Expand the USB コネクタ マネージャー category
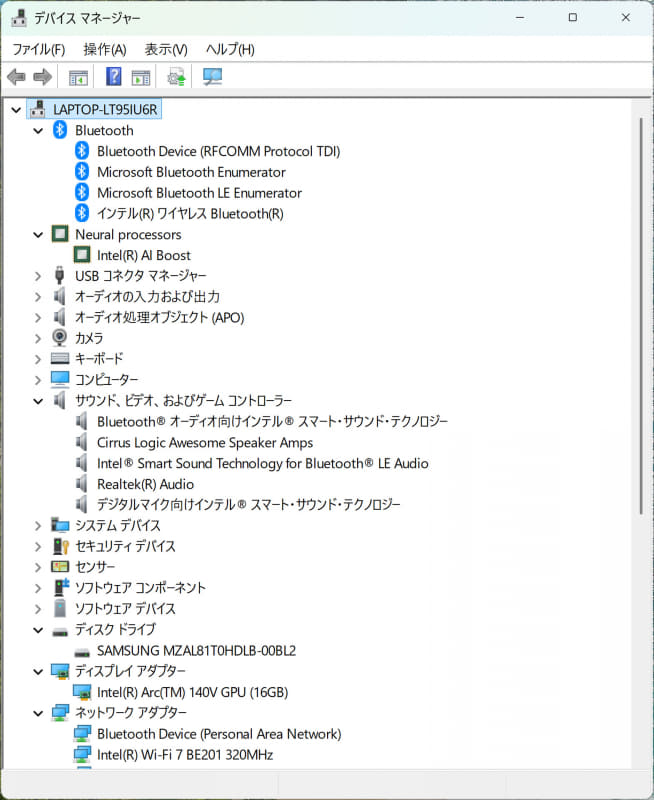The image size is (654, 800). point(38,276)
